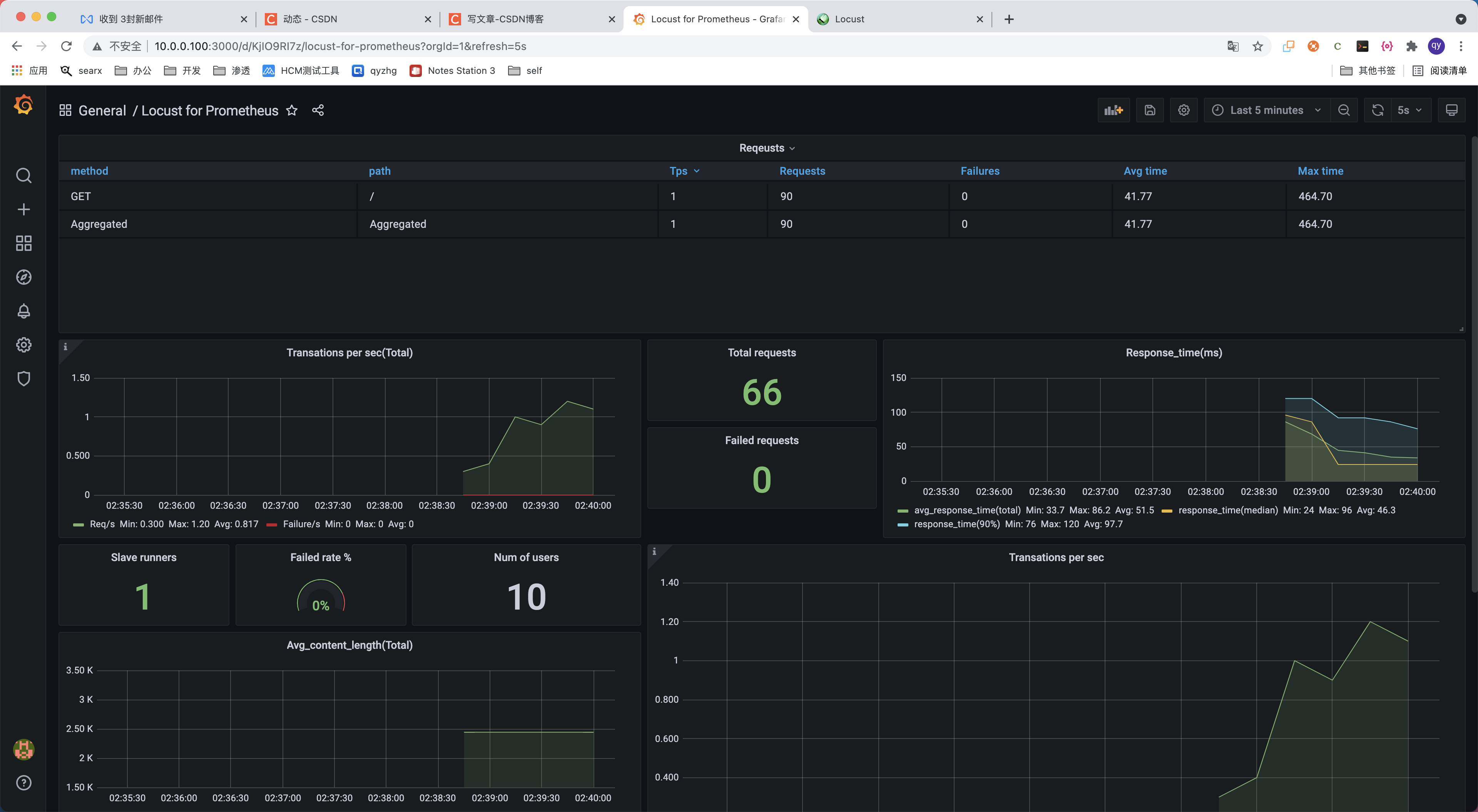Sort table by Avg time column

pos(1145,171)
